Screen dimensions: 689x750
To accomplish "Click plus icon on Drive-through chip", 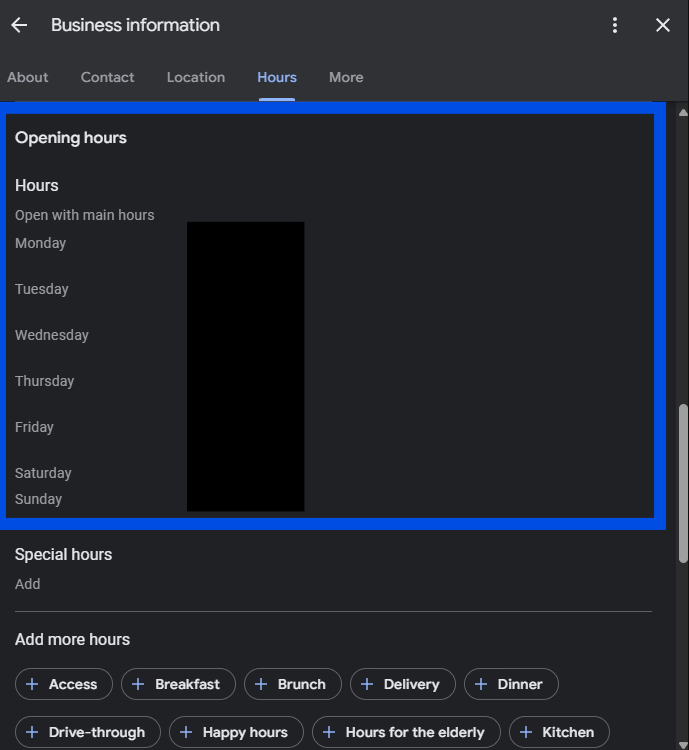I will (x=32, y=732).
